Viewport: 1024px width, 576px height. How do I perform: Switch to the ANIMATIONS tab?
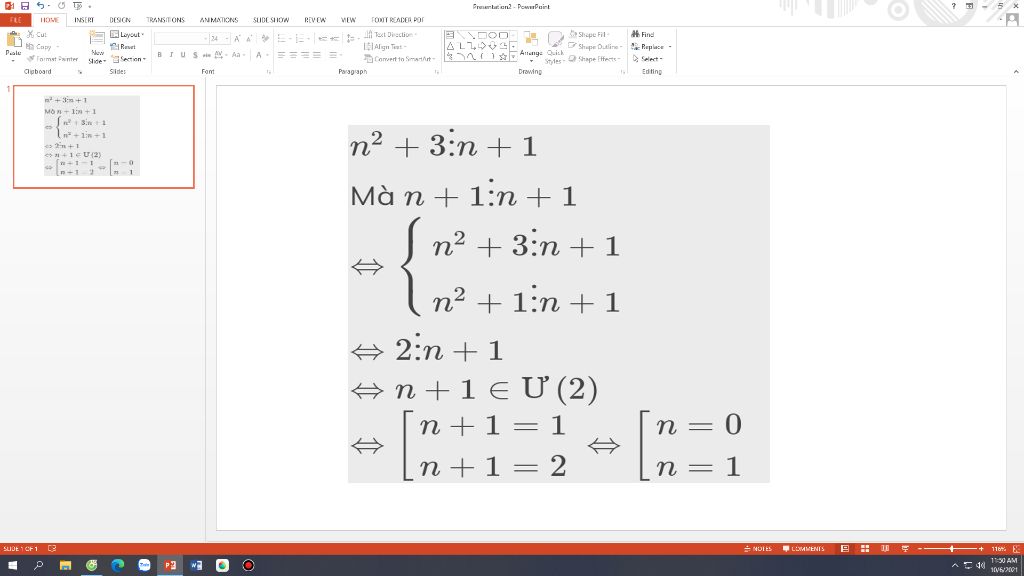219,20
